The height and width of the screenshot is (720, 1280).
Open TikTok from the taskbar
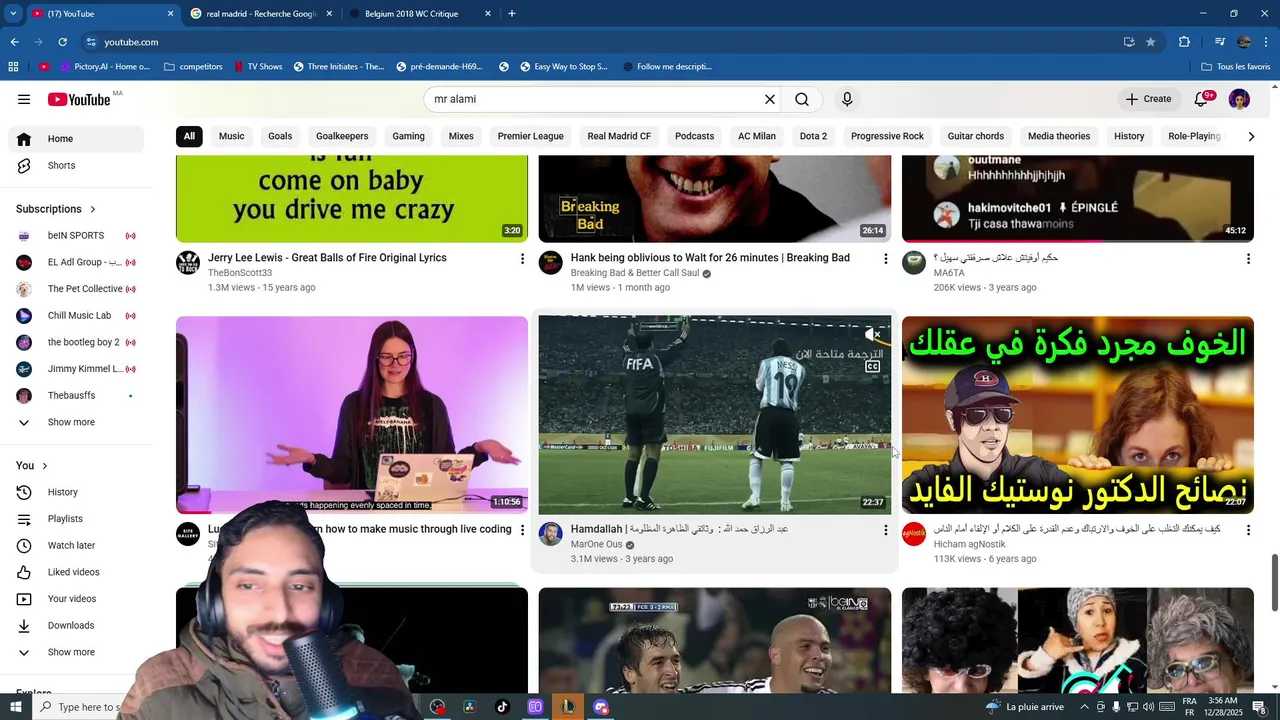click(502, 707)
